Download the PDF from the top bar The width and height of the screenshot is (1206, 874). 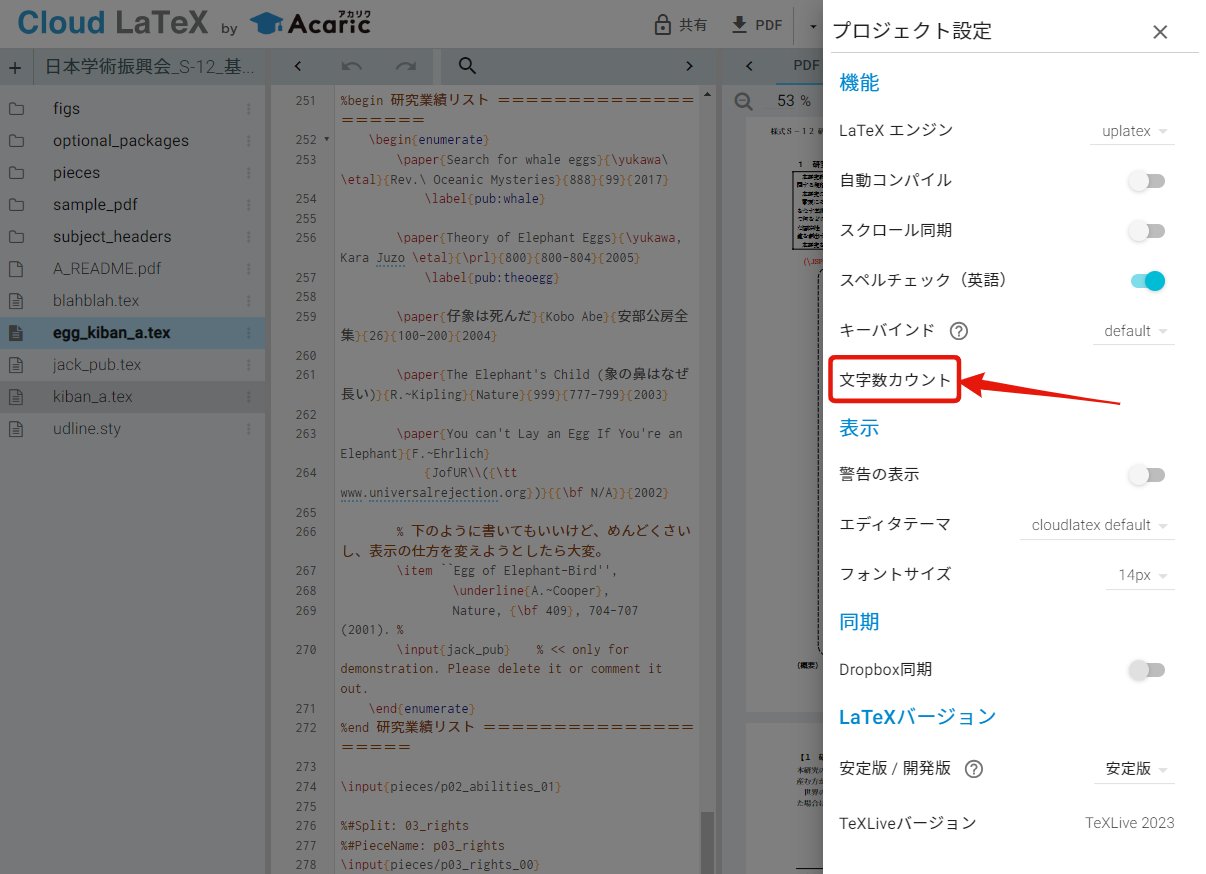(757, 25)
